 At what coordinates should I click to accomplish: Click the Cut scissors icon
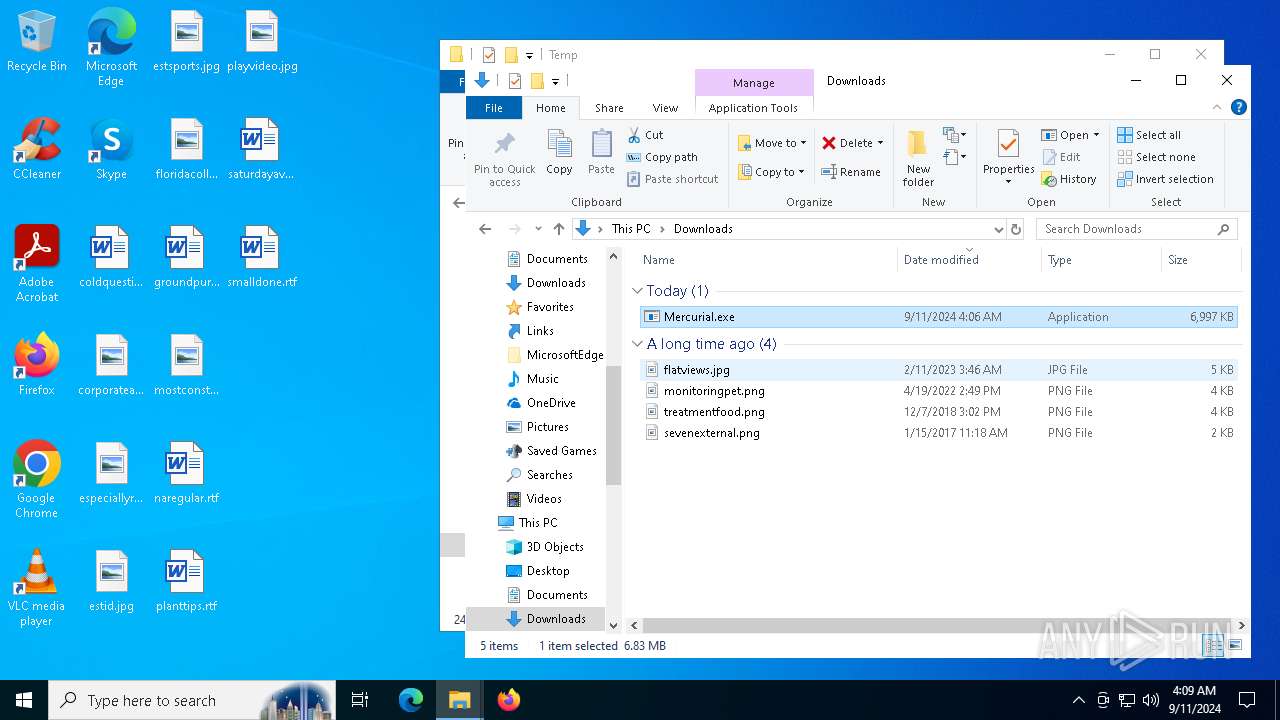point(634,135)
